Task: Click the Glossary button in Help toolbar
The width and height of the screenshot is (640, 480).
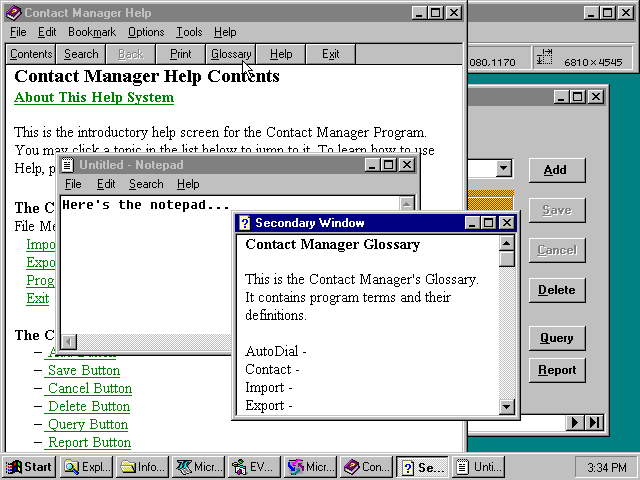Action: click(x=231, y=54)
